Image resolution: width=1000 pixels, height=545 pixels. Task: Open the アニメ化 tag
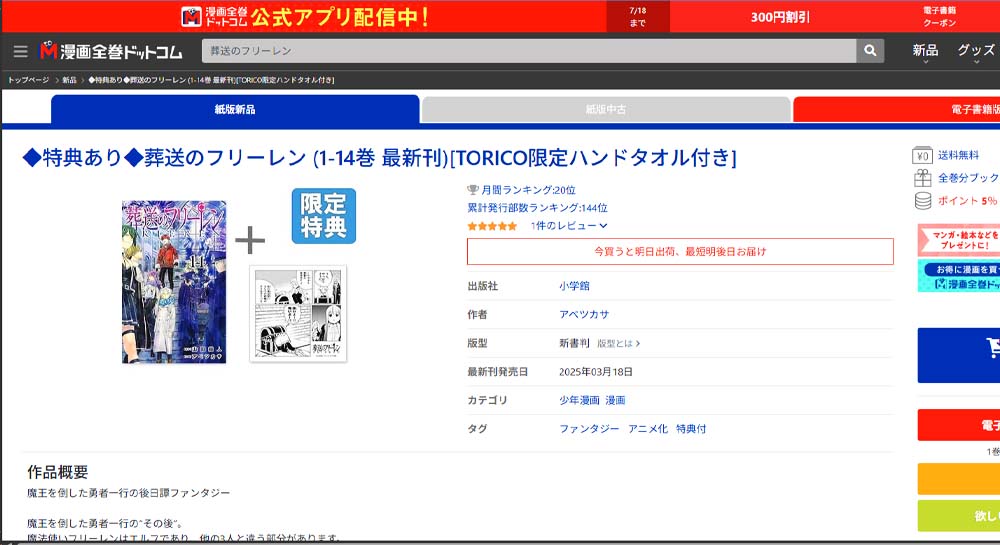click(x=648, y=429)
